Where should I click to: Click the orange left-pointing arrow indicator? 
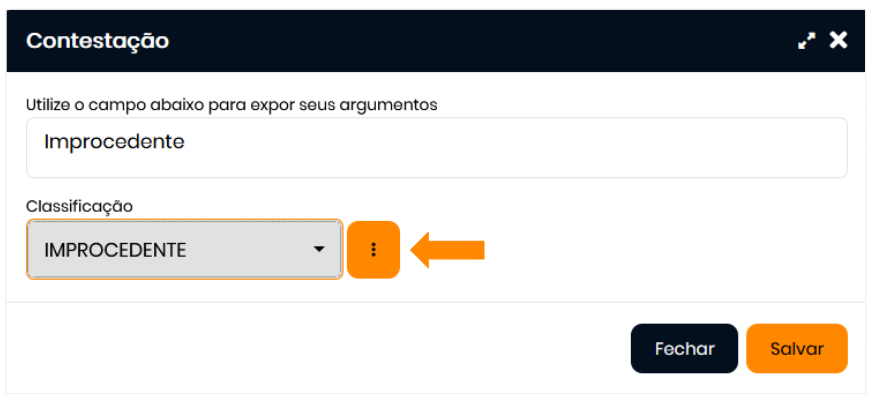click(448, 250)
